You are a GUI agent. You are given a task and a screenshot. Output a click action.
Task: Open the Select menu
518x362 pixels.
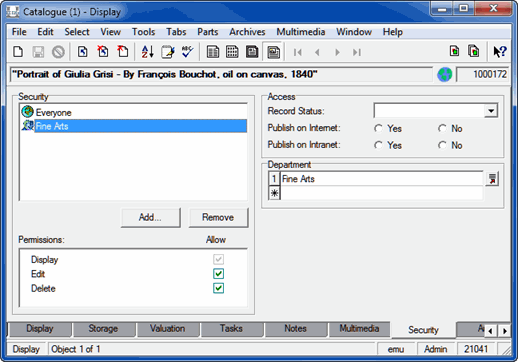pyautogui.click(x=77, y=32)
